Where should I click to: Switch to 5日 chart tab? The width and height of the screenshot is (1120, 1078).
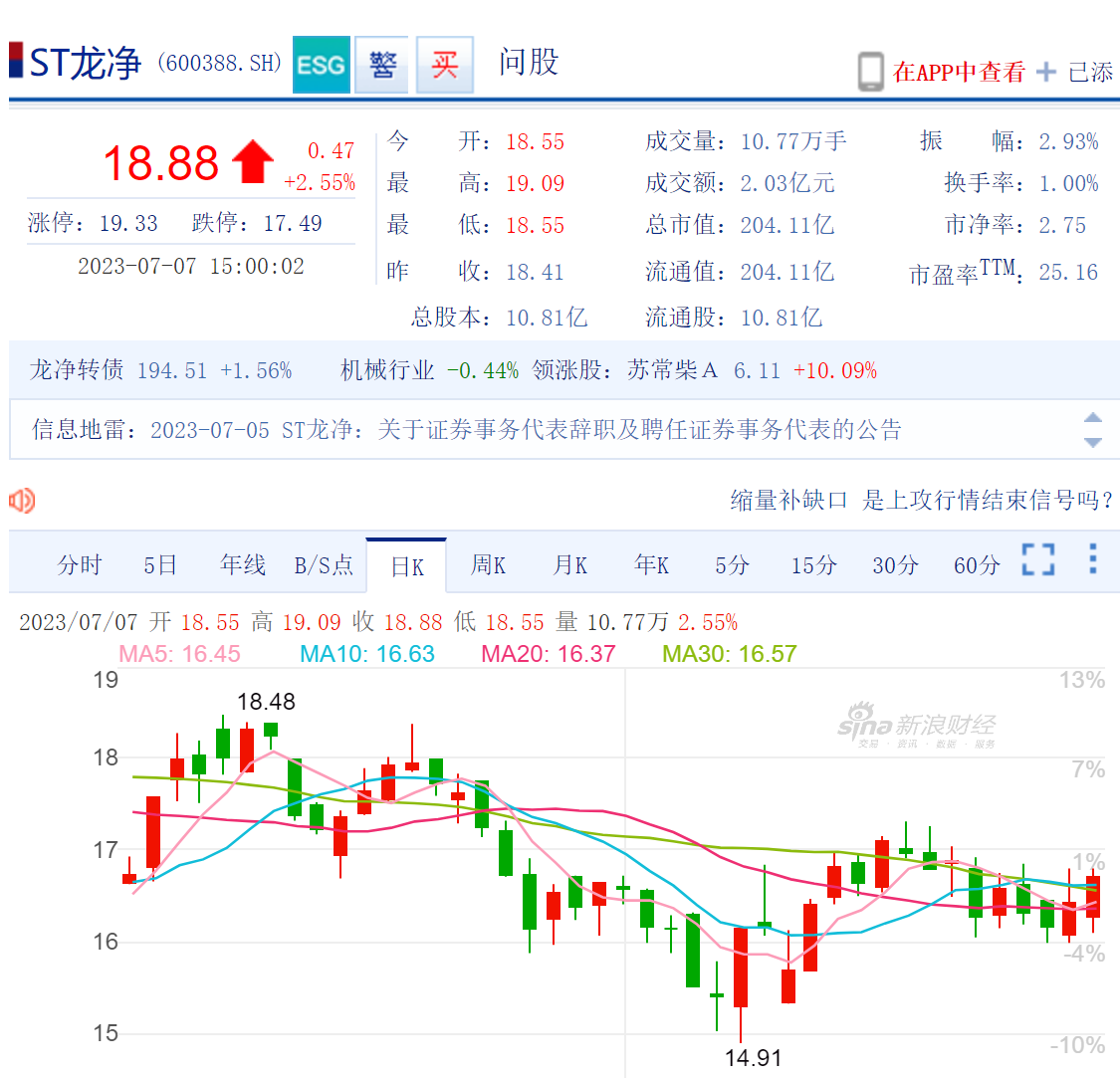[160, 565]
